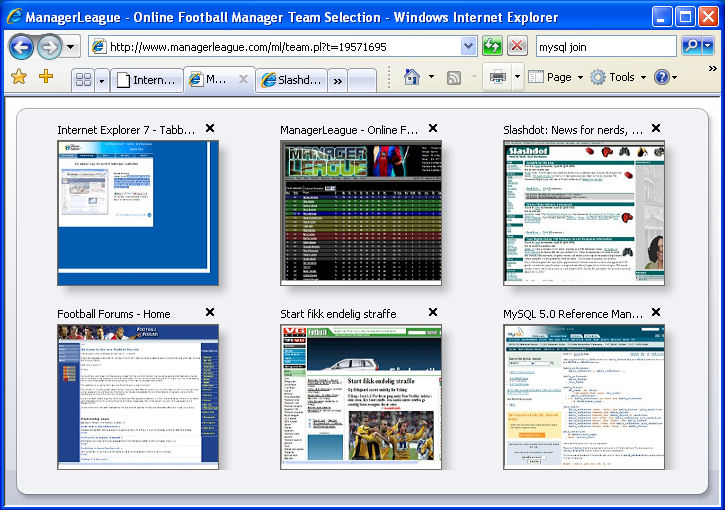
Task: Click the 'ManagerLeague - Online F...' title text
Action: tap(349, 130)
